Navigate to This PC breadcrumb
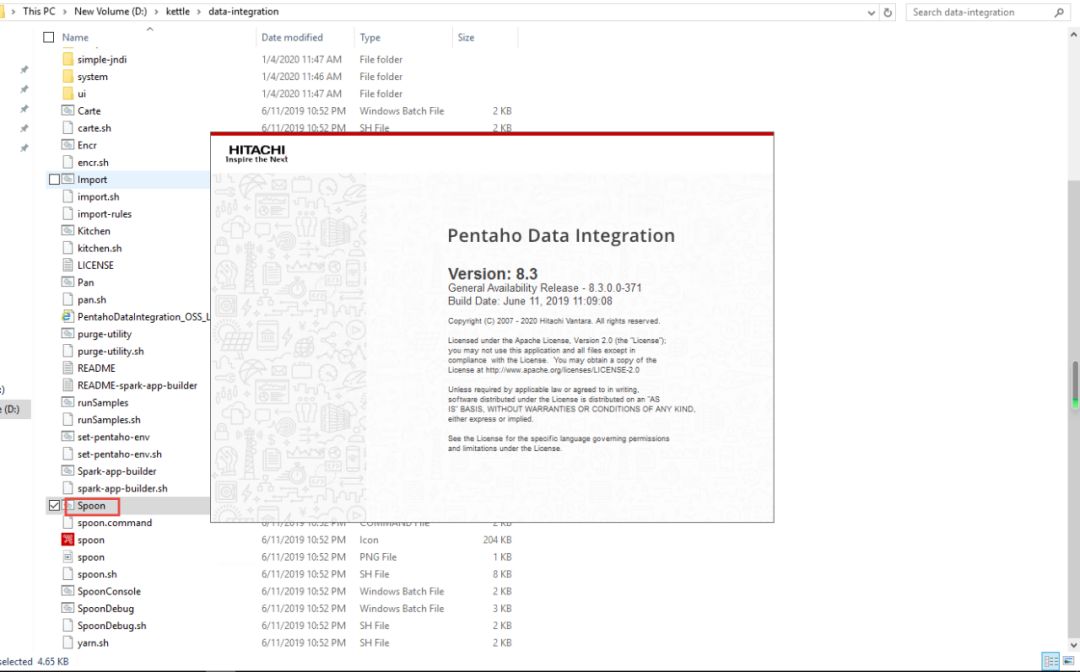The height and width of the screenshot is (672, 1080). pos(39,12)
